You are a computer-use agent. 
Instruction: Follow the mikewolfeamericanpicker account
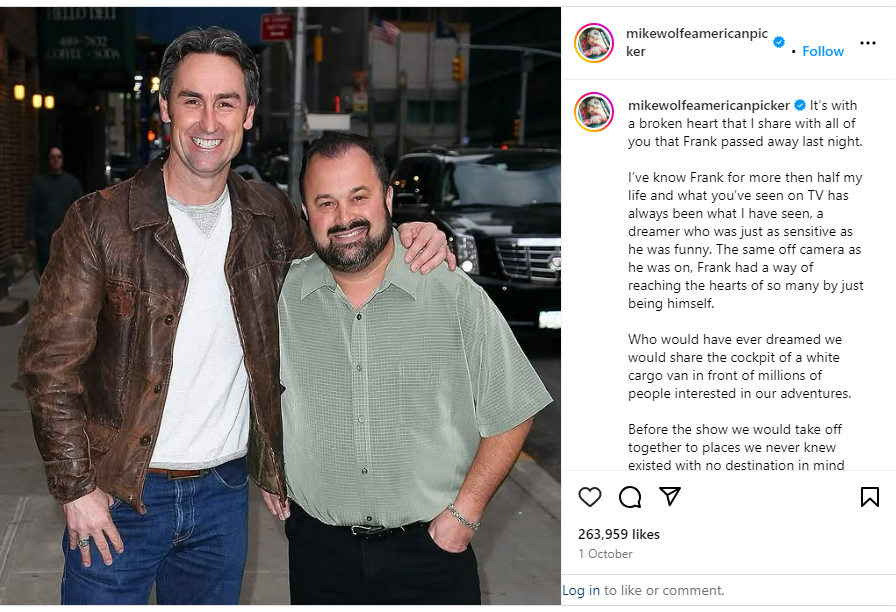click(823, 51)
